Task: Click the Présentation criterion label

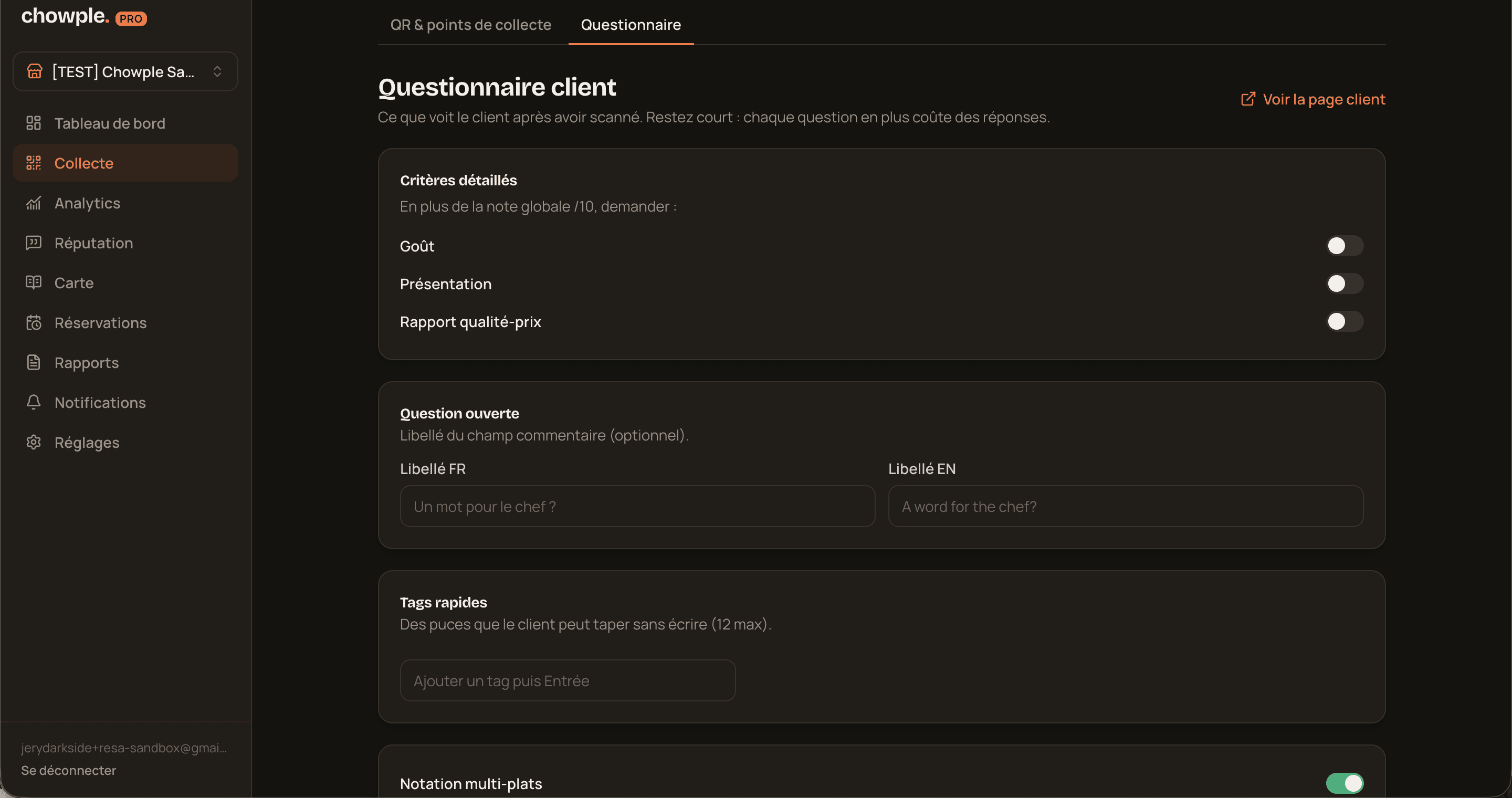Action: [x=446, y=284]
